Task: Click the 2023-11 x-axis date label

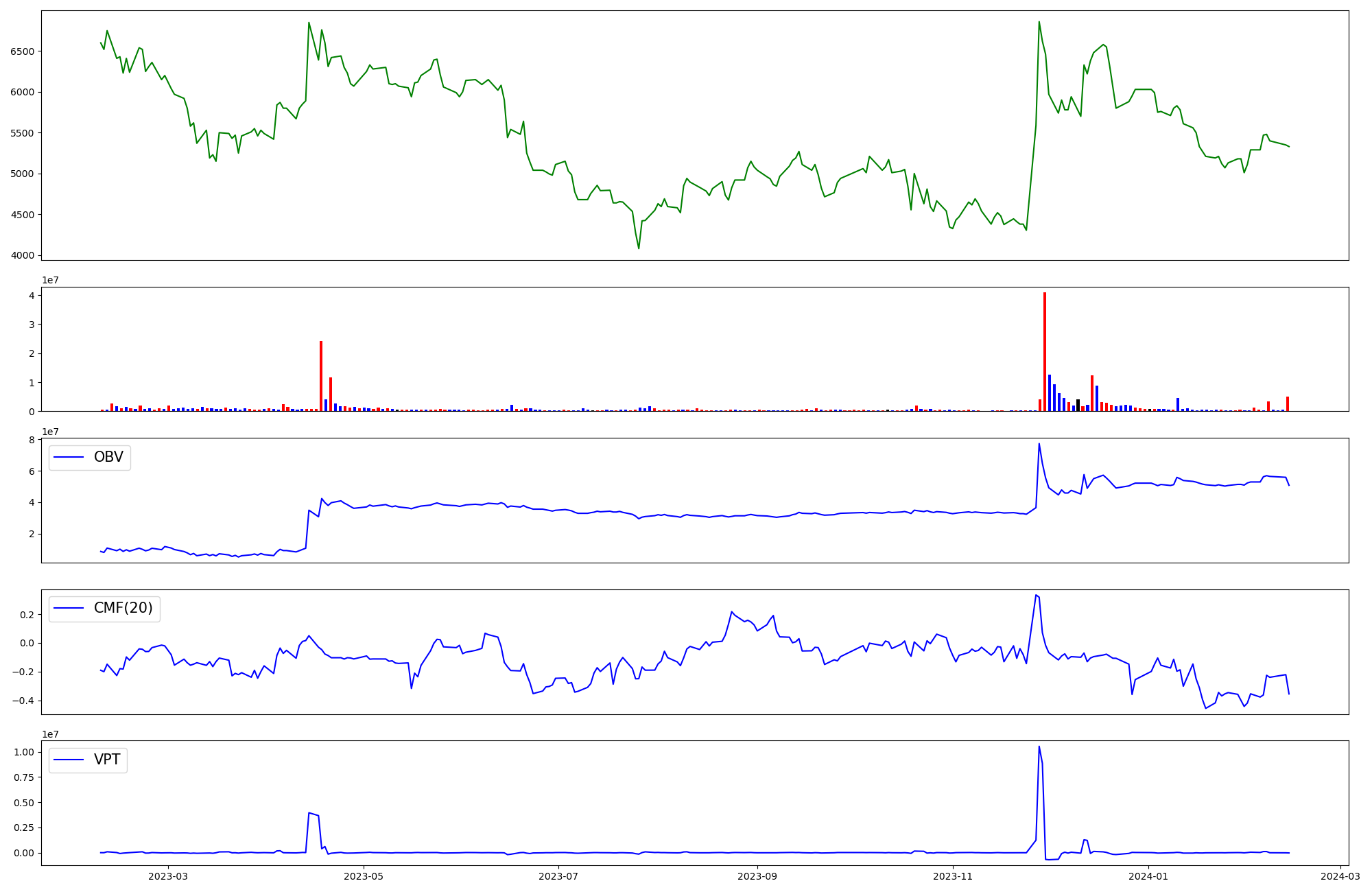Action: coord(953,876)
